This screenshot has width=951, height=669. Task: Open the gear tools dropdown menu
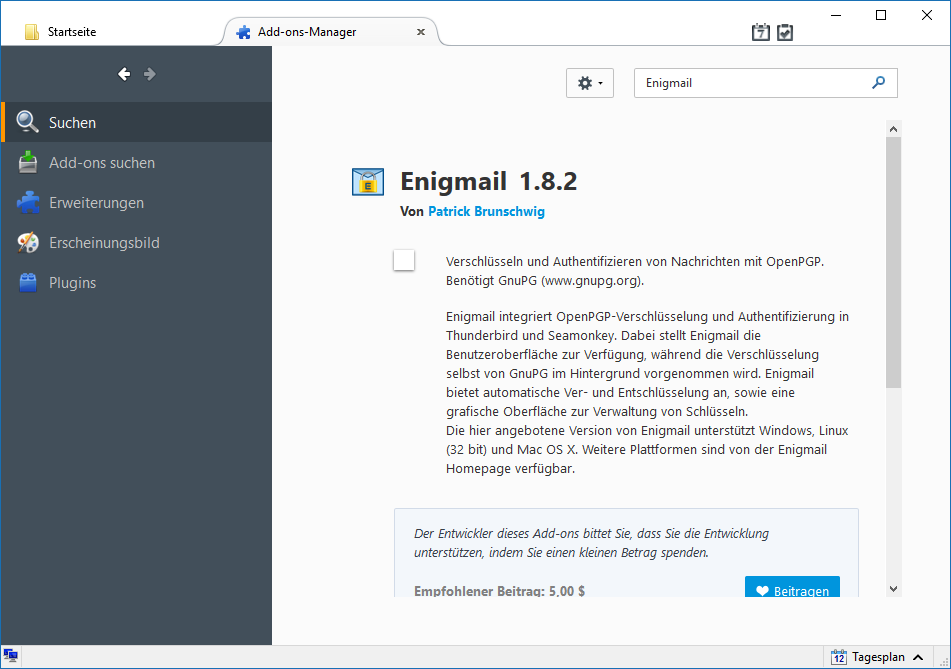click(590, 83)
